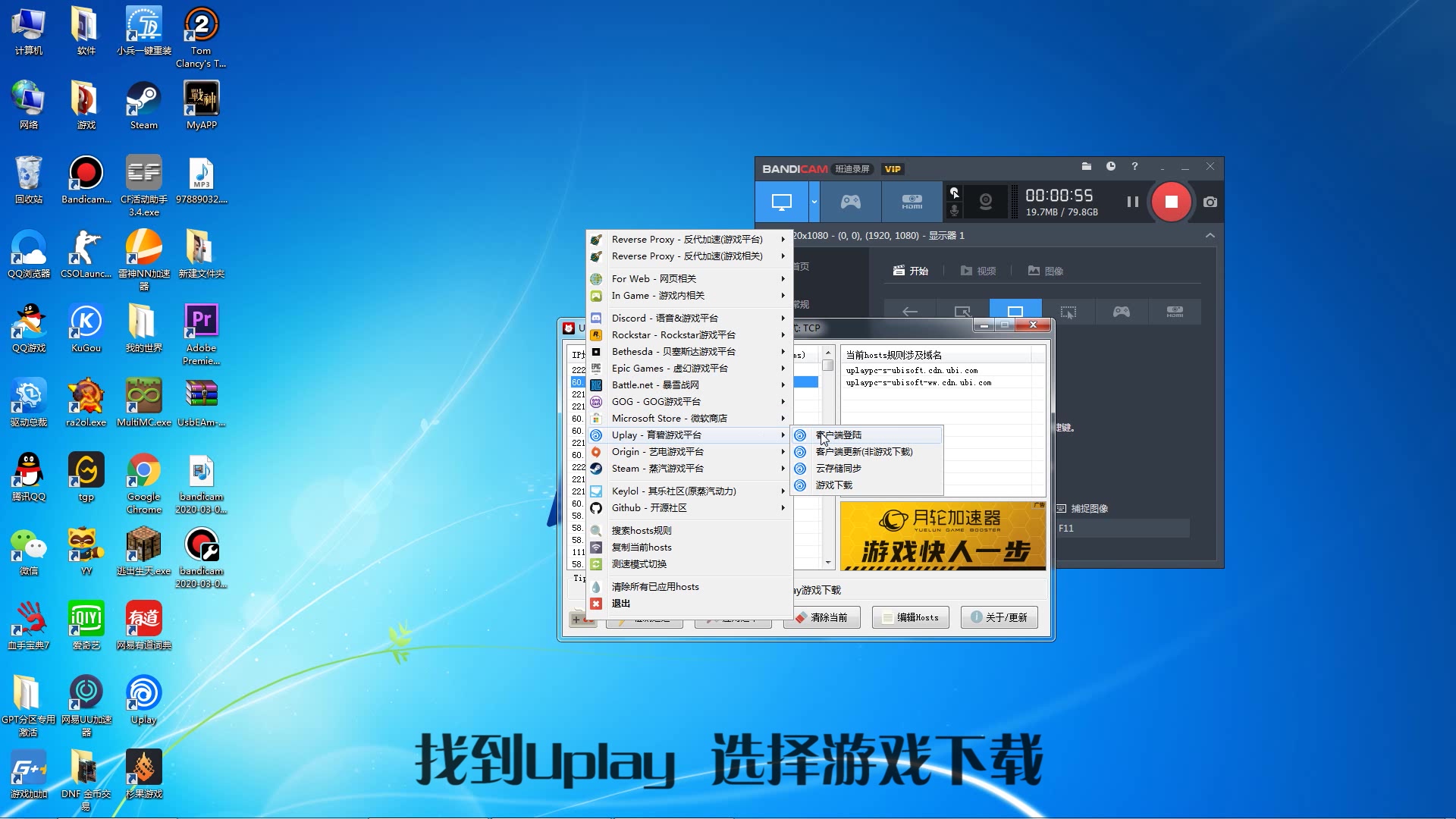The image size is (1456, 819).
Task: Toggle Bandicam webcam overlay icon
Action: [x=986, y=202]
